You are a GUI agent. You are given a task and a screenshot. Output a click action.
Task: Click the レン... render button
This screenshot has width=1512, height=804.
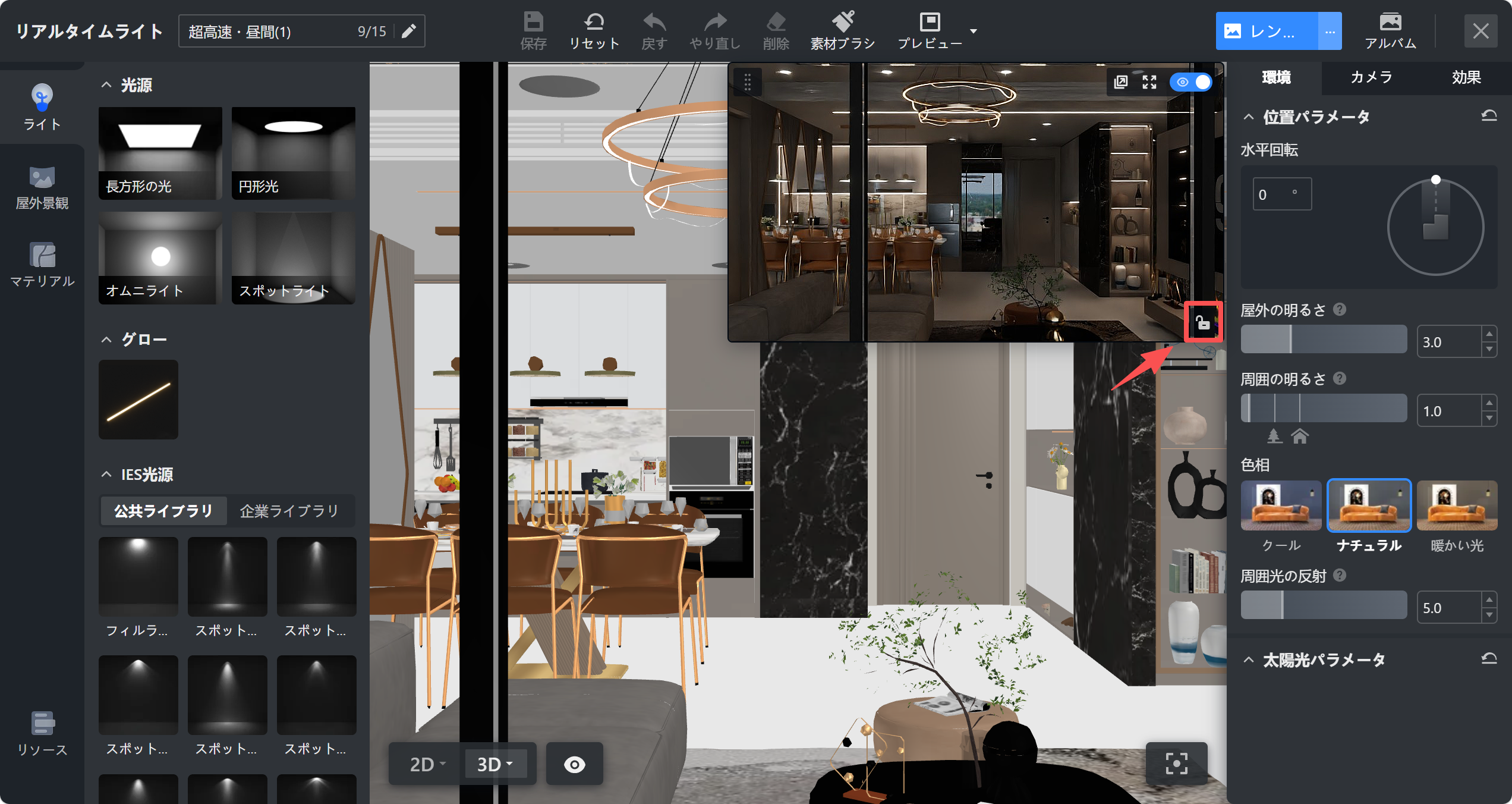(x=1267, y=31)
